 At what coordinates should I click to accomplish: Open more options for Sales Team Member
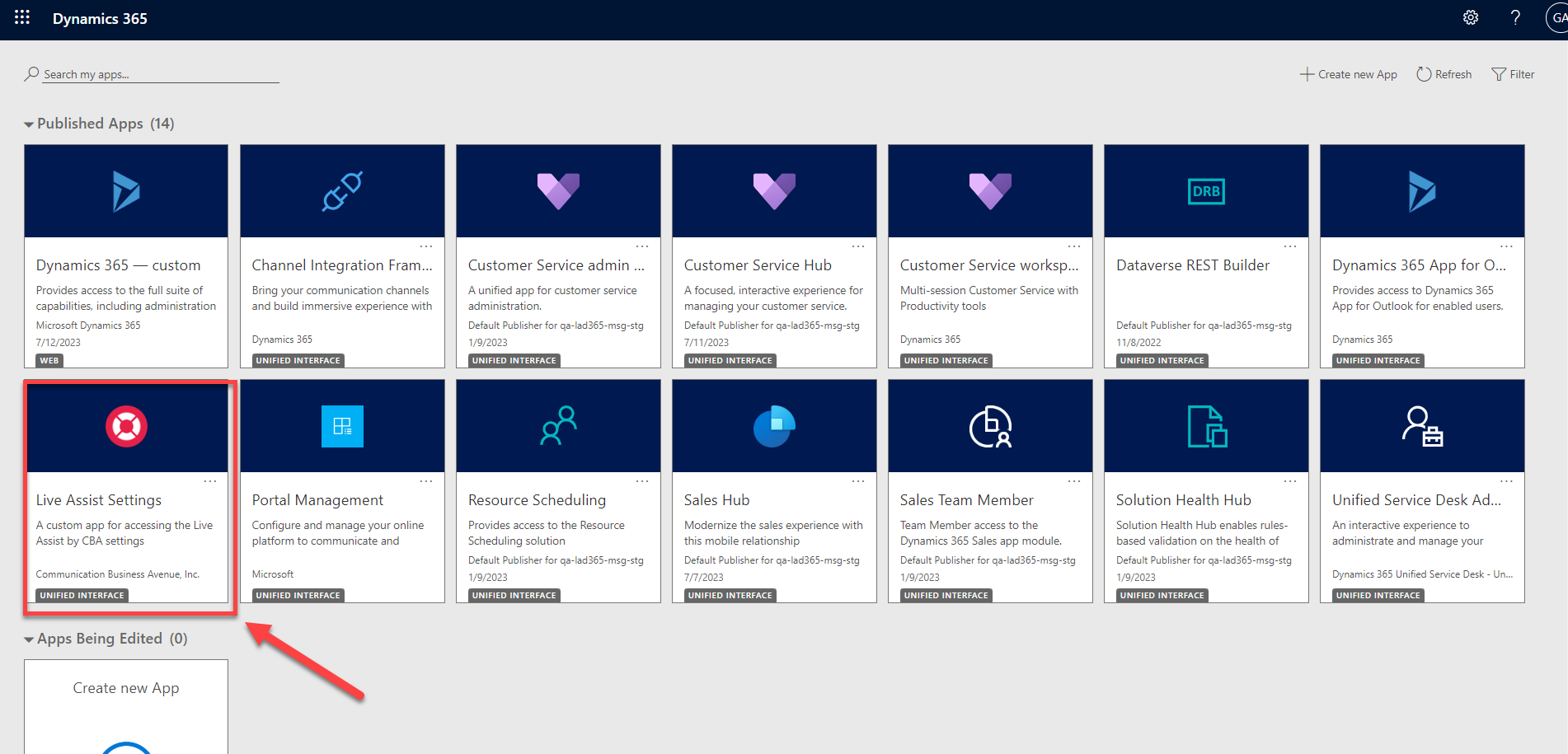(x=1074, y=481)
